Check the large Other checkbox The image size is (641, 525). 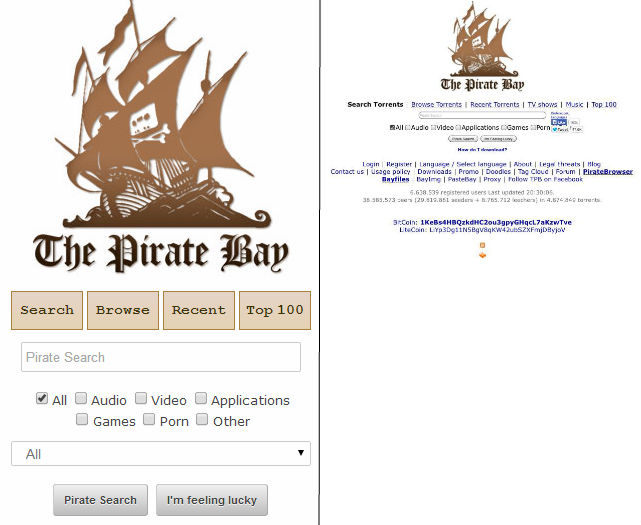[202, 419]
